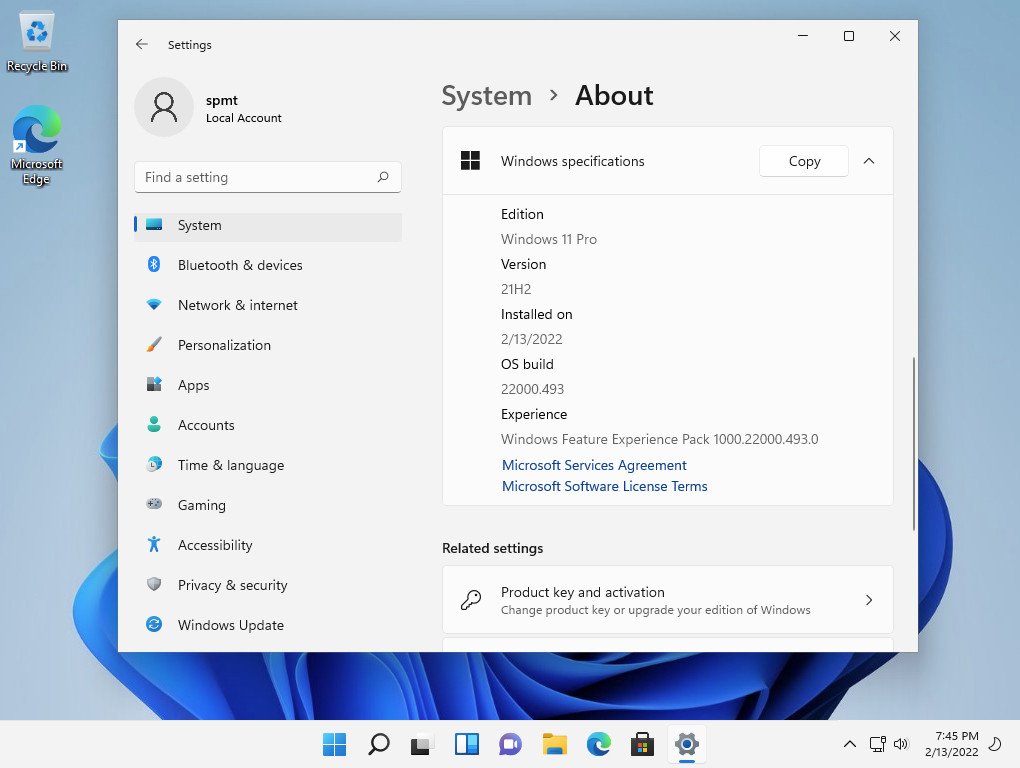Click the search magnifier in Find a setting
The height and width of the screenshot is (768, 1020).
(383, 177)
